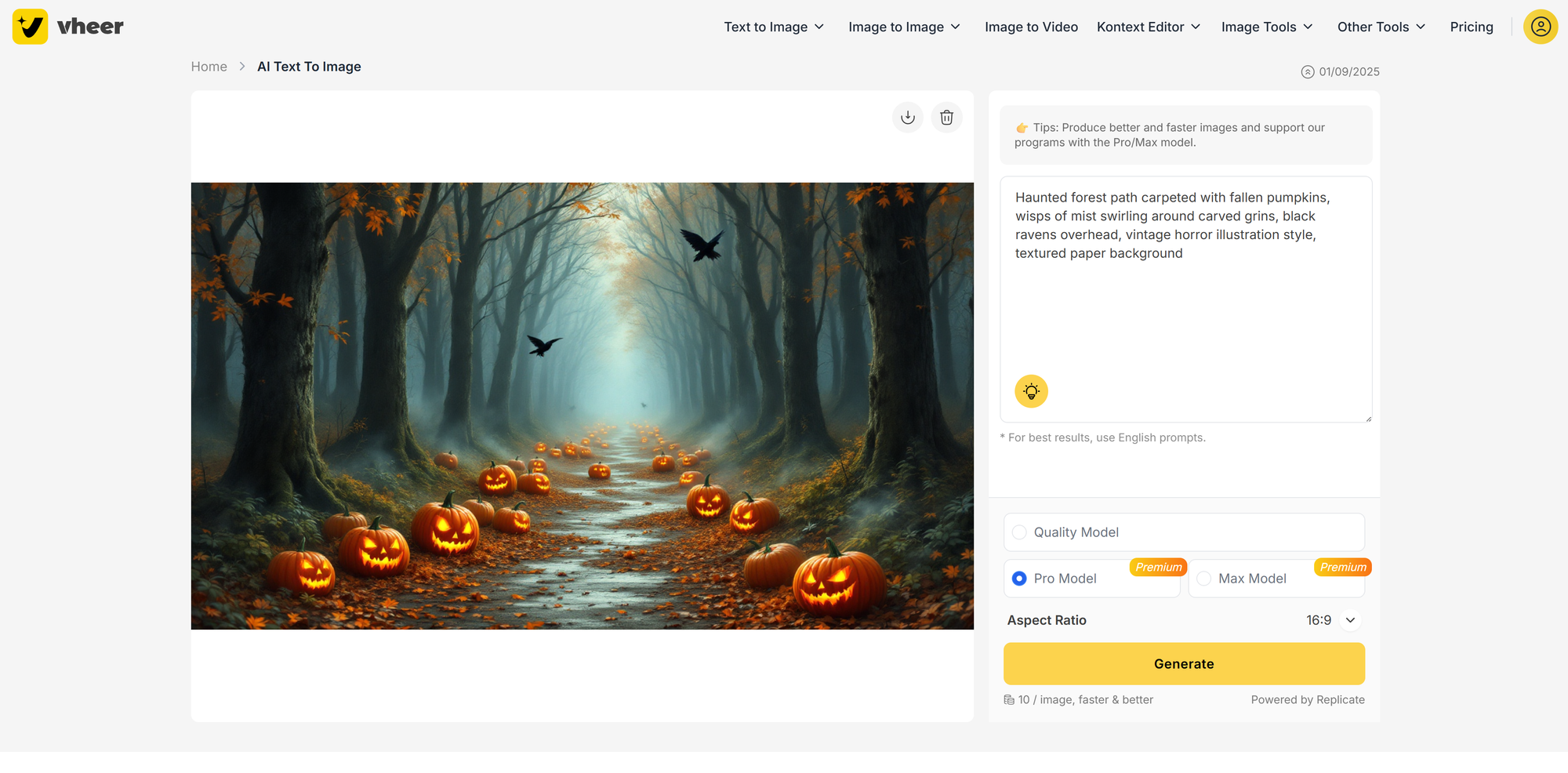Click the vheer logo icon
Viewport: 1568px width, 773px height.
31,27
